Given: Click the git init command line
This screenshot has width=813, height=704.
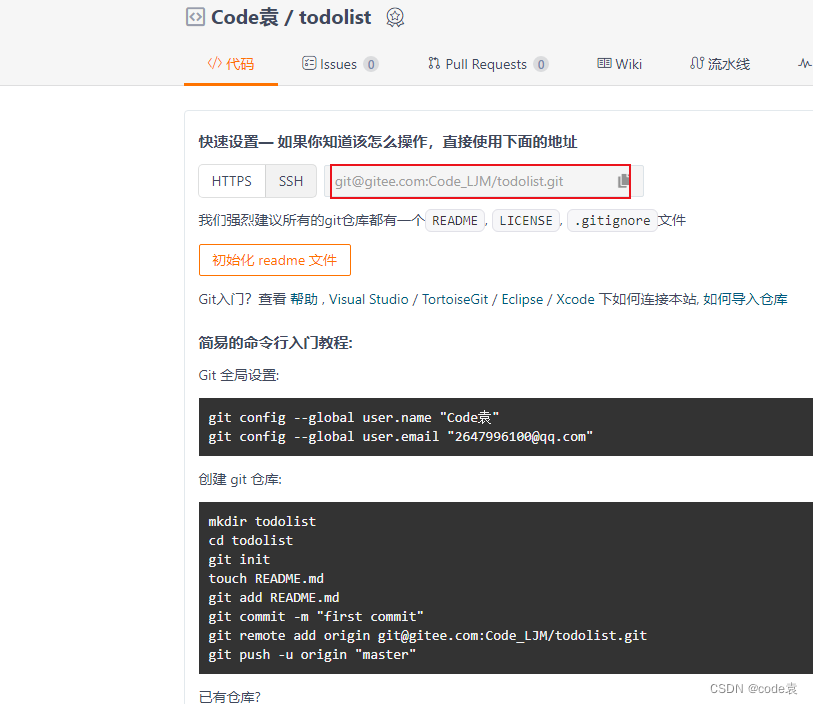Looking at the screenshot, I should (239, 559).
